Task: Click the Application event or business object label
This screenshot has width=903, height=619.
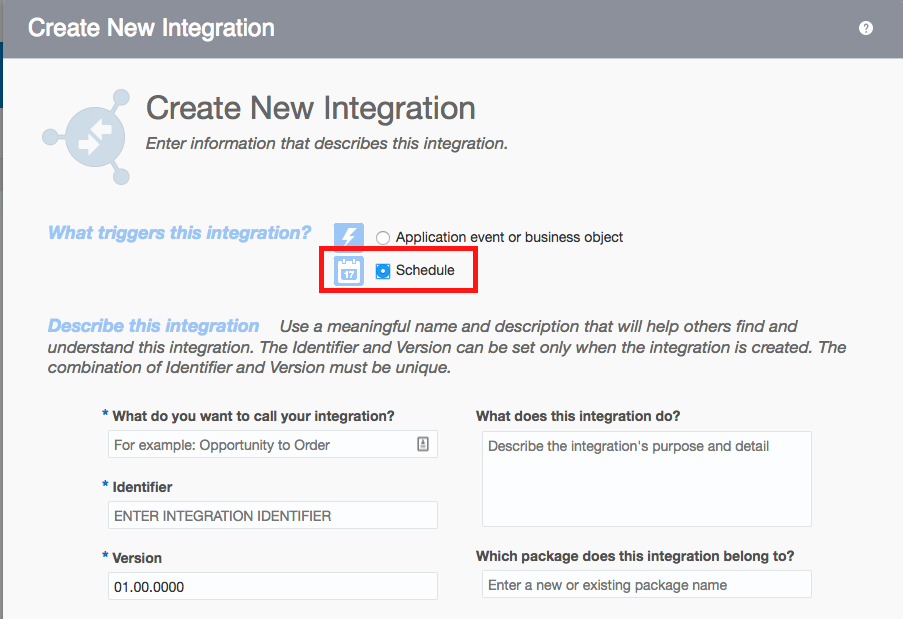Action: [509, 238]
